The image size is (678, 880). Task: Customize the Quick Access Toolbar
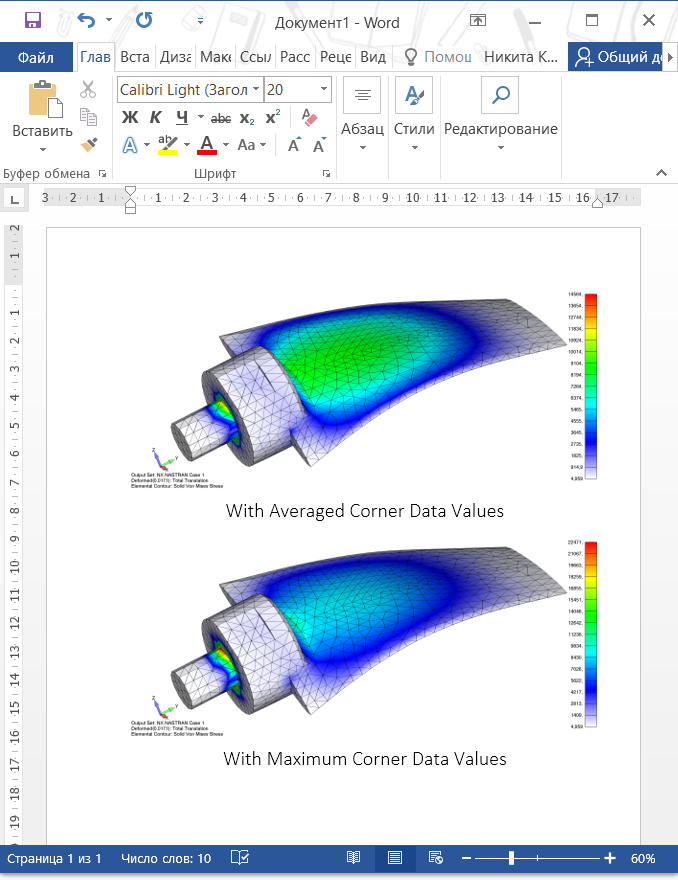200,21
